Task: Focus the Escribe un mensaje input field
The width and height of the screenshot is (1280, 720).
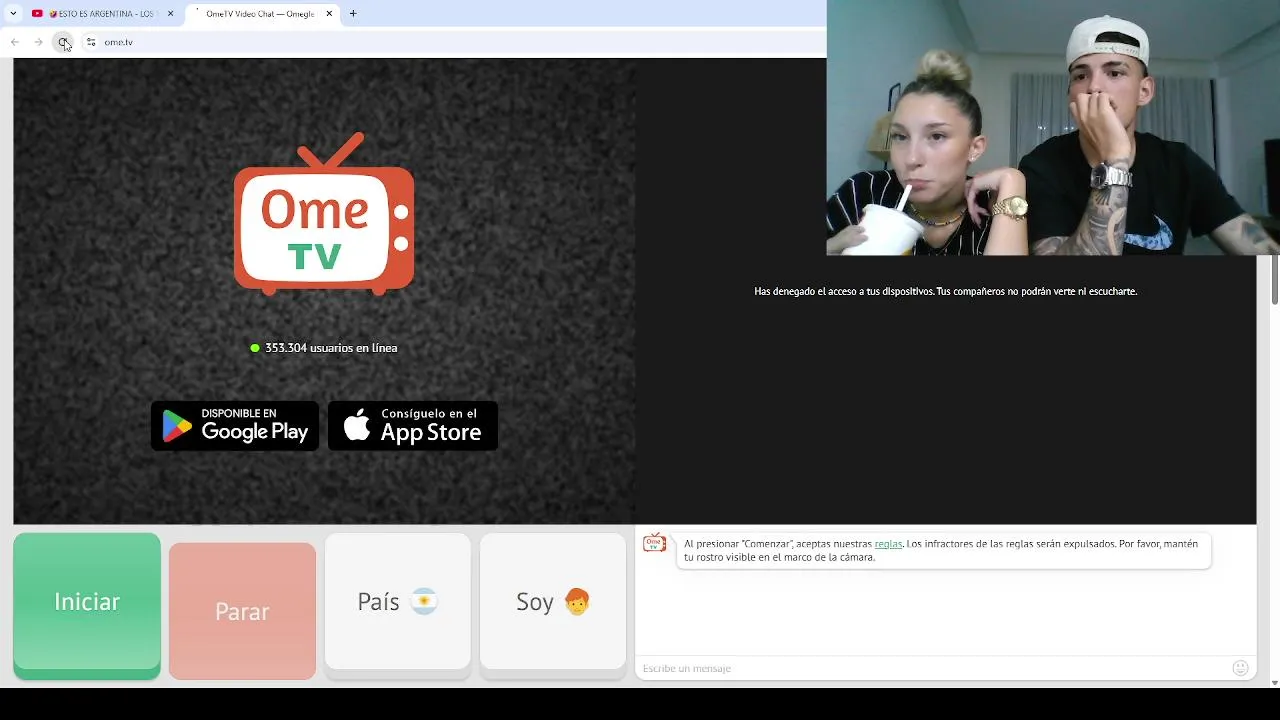Action: click(x=930, y=668)
